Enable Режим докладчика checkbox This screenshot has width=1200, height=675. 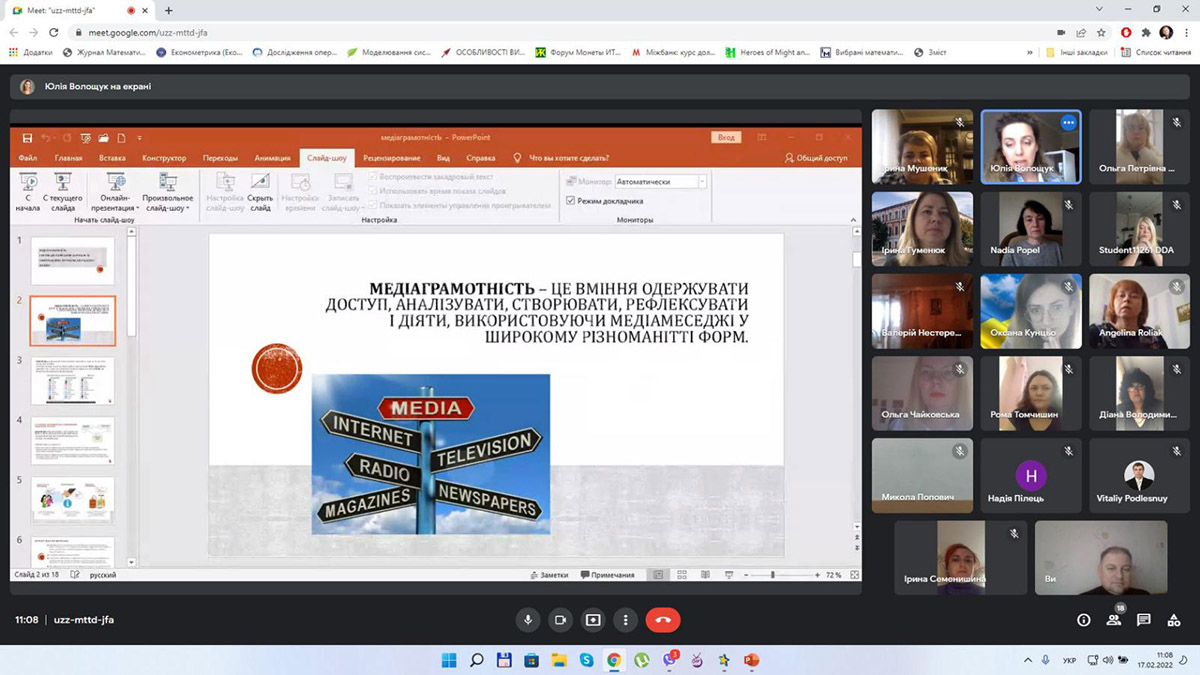pos(571,201)
